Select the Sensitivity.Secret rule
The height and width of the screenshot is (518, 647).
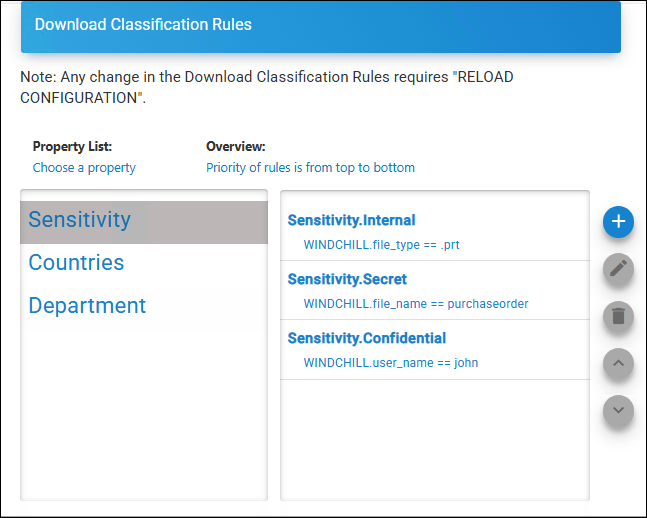(x=435, y=290)
